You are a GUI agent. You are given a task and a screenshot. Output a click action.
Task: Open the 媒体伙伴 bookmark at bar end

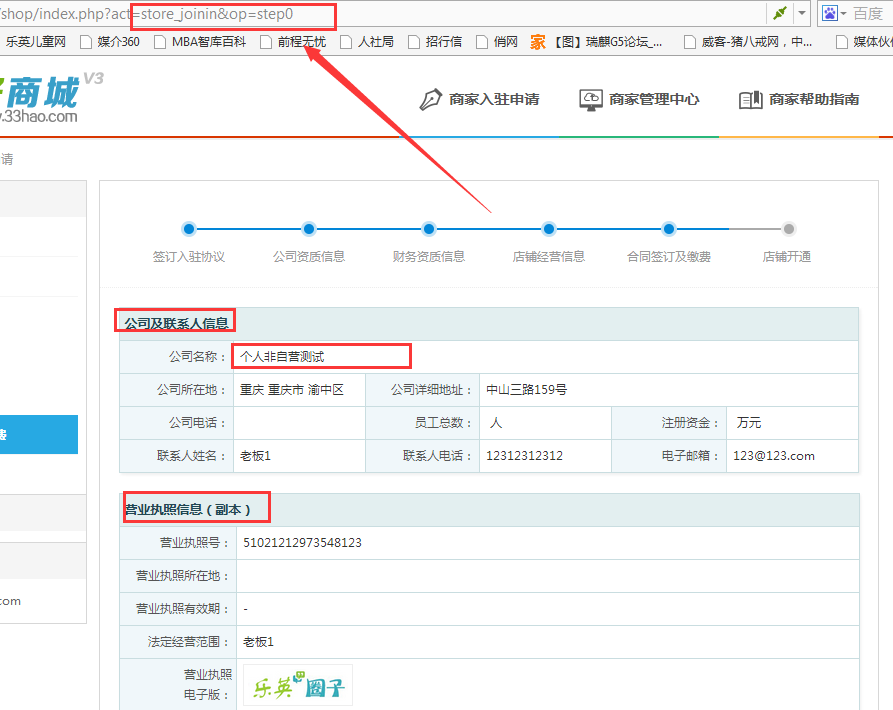864,42
